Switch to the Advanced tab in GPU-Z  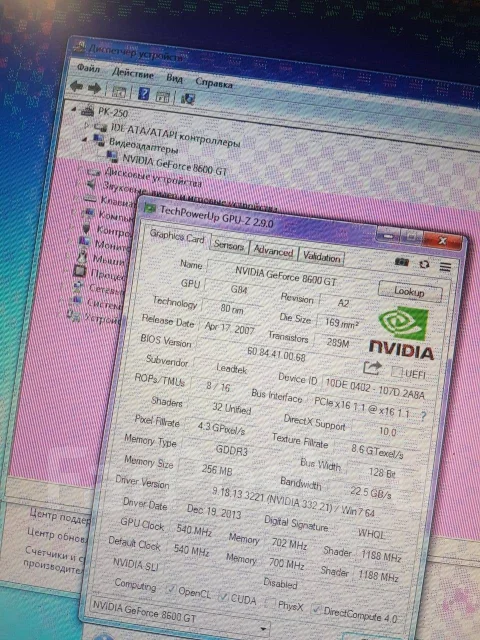[273, 251]
